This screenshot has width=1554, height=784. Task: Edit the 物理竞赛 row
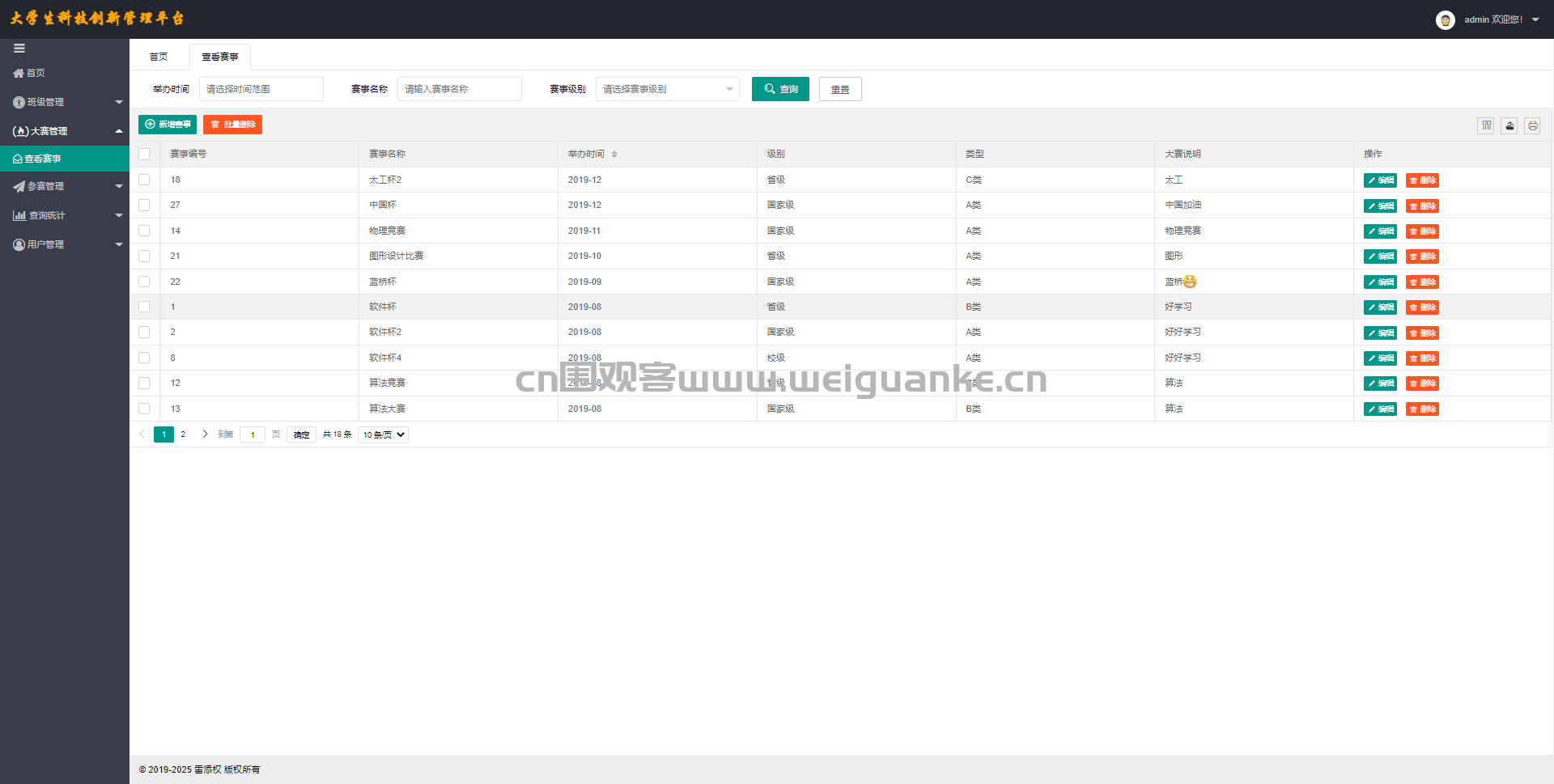tap(1380, 231)
